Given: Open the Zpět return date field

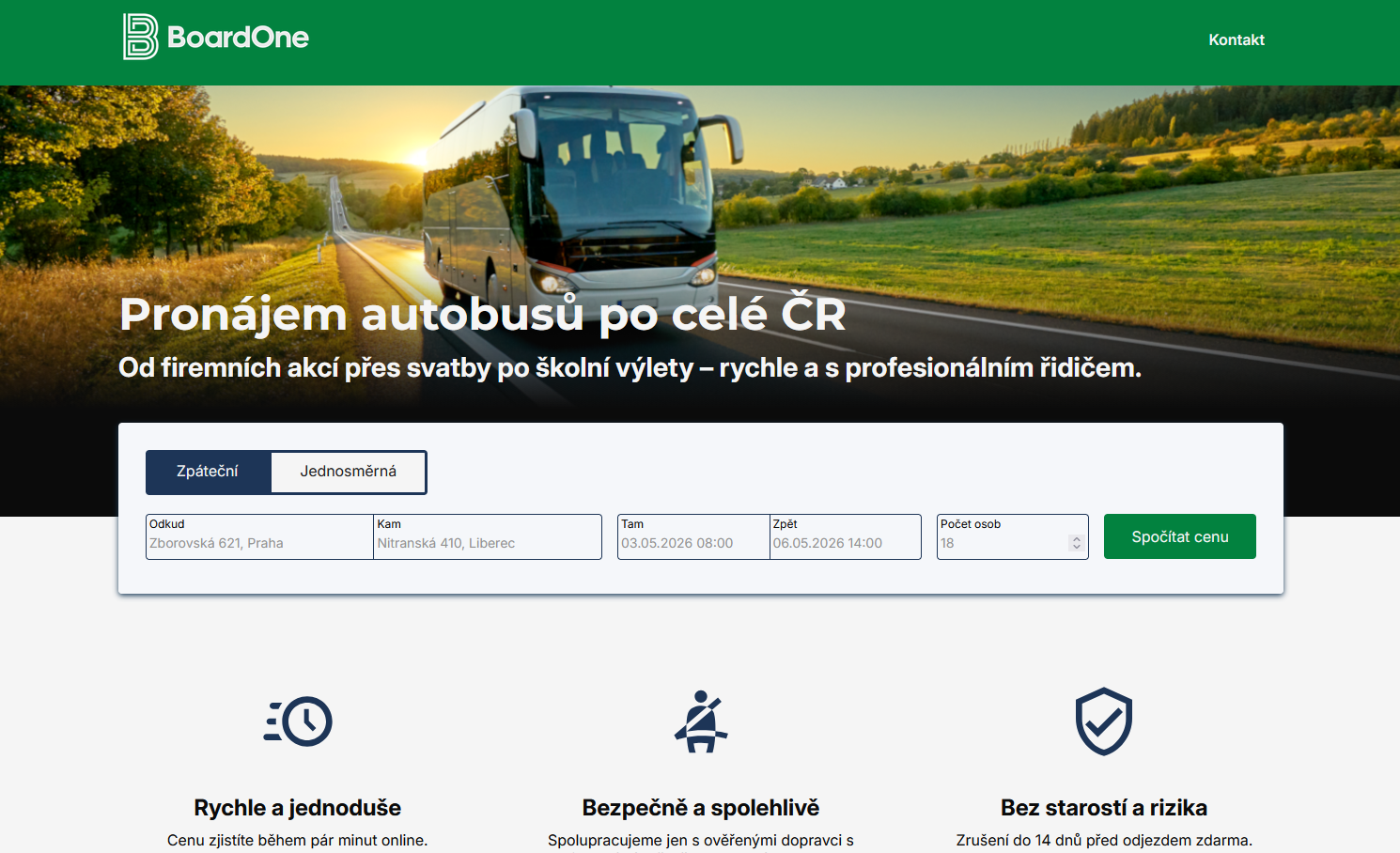Looking at the screenshot, I should tap(844, 543).
